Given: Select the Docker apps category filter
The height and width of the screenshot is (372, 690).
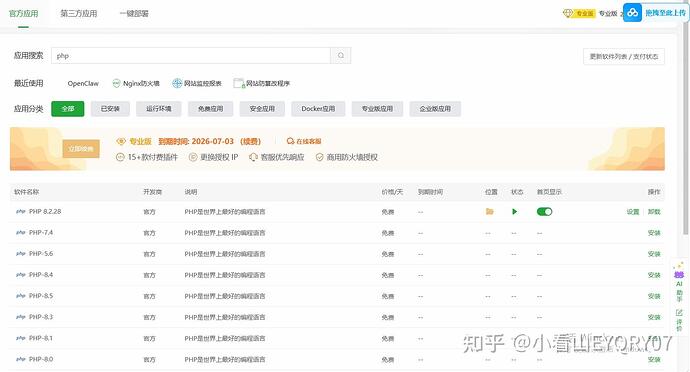Looking at the screenshot, I should point(318,109).
